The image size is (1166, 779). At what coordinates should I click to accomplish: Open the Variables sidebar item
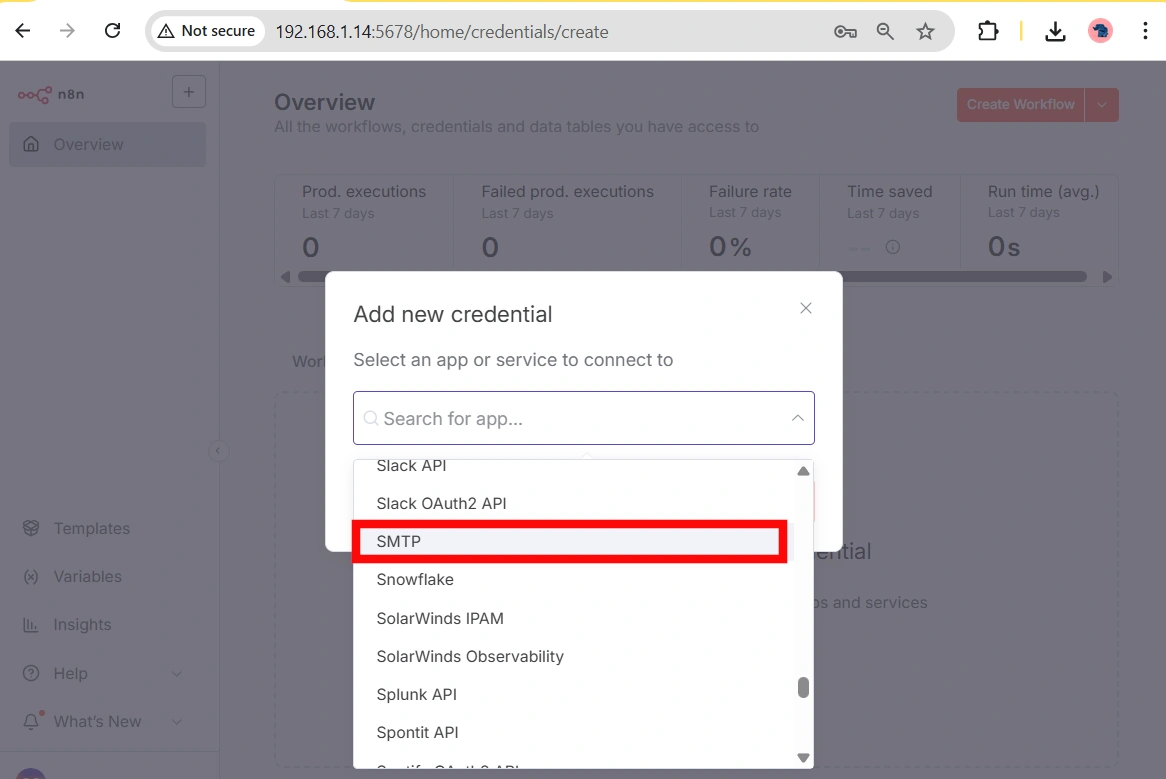tap(87, 577)
